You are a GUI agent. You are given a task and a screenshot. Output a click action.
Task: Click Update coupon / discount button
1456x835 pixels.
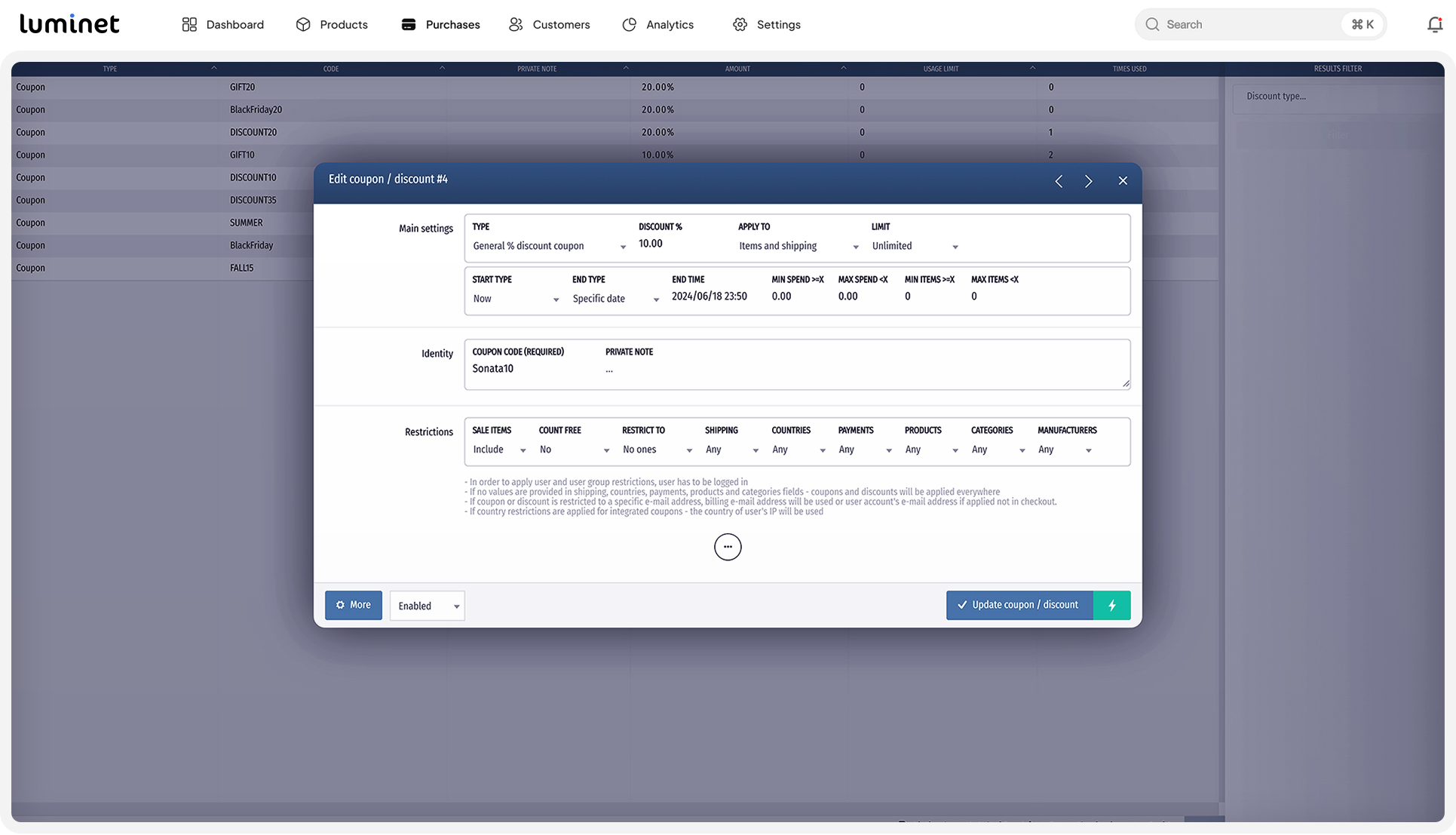point(1019,605)
